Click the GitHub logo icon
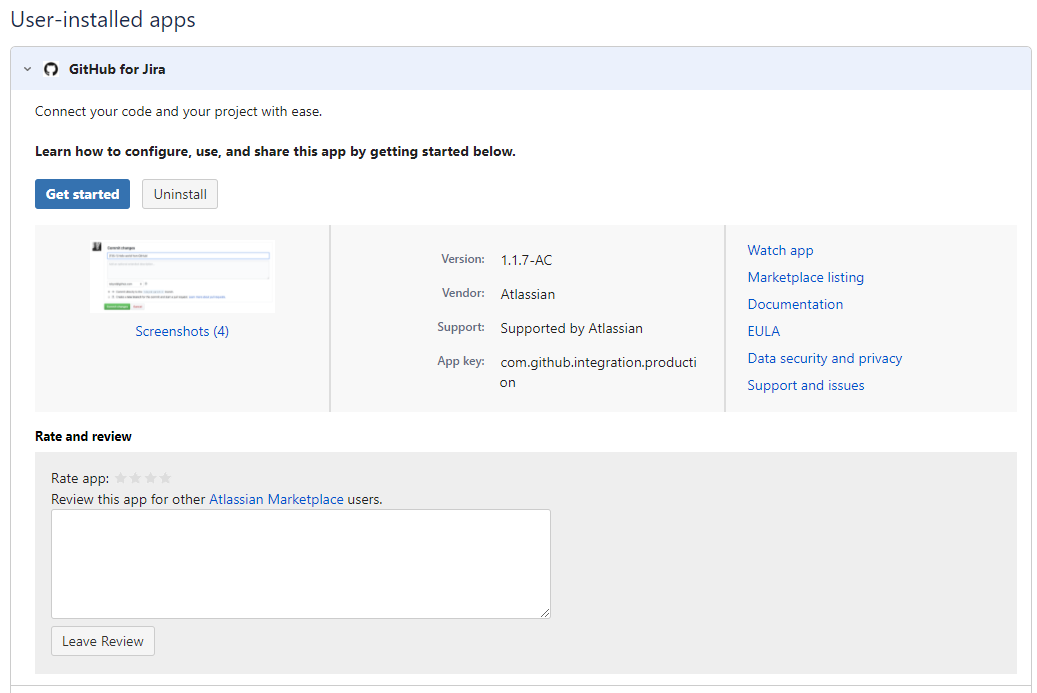The width and height of the screenshot is (1037, 693). coord(50,68)
